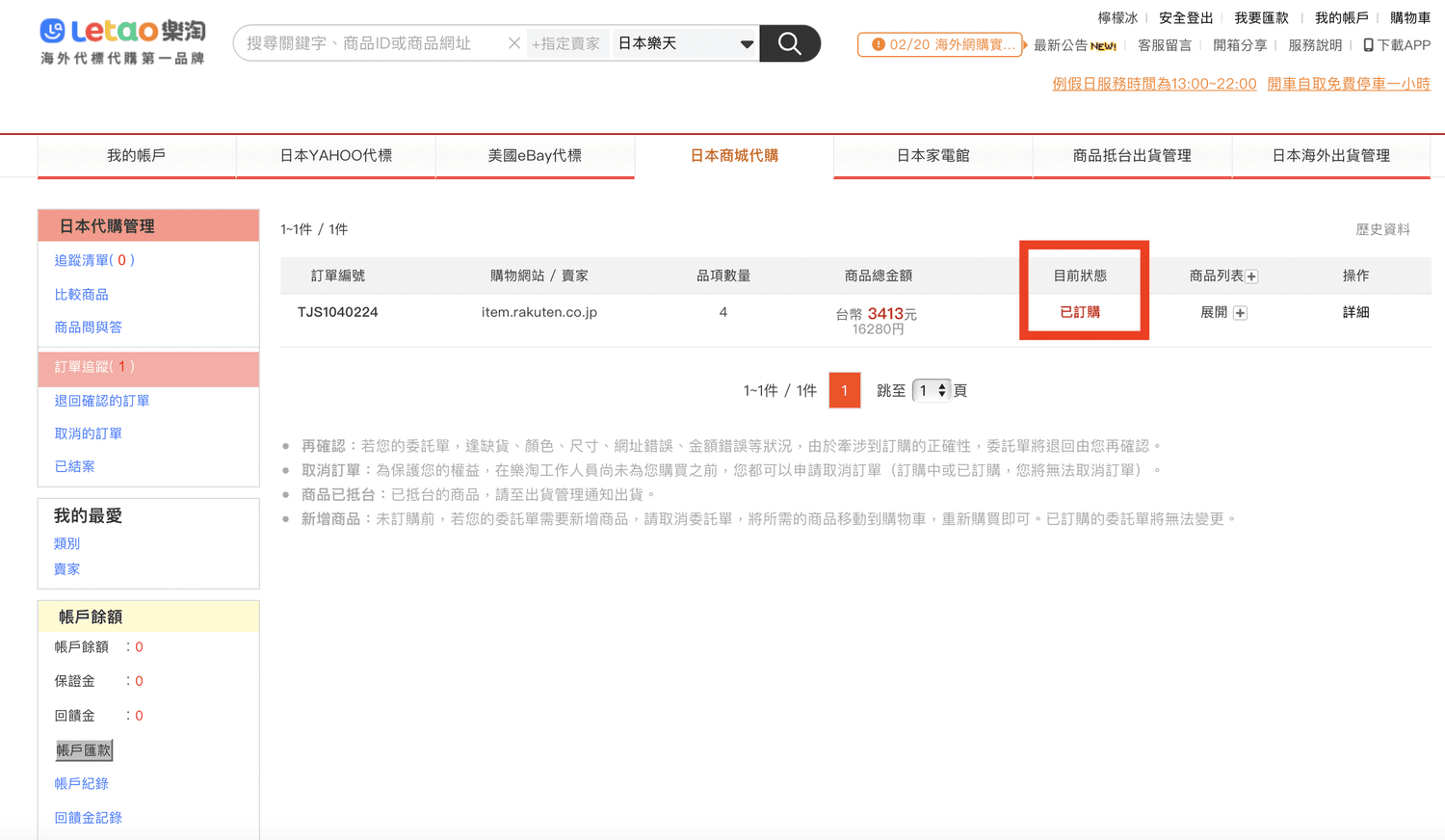1445x840 pixels.
Task: Click the 已訂購 status text
Action: tap(1080, 312)
